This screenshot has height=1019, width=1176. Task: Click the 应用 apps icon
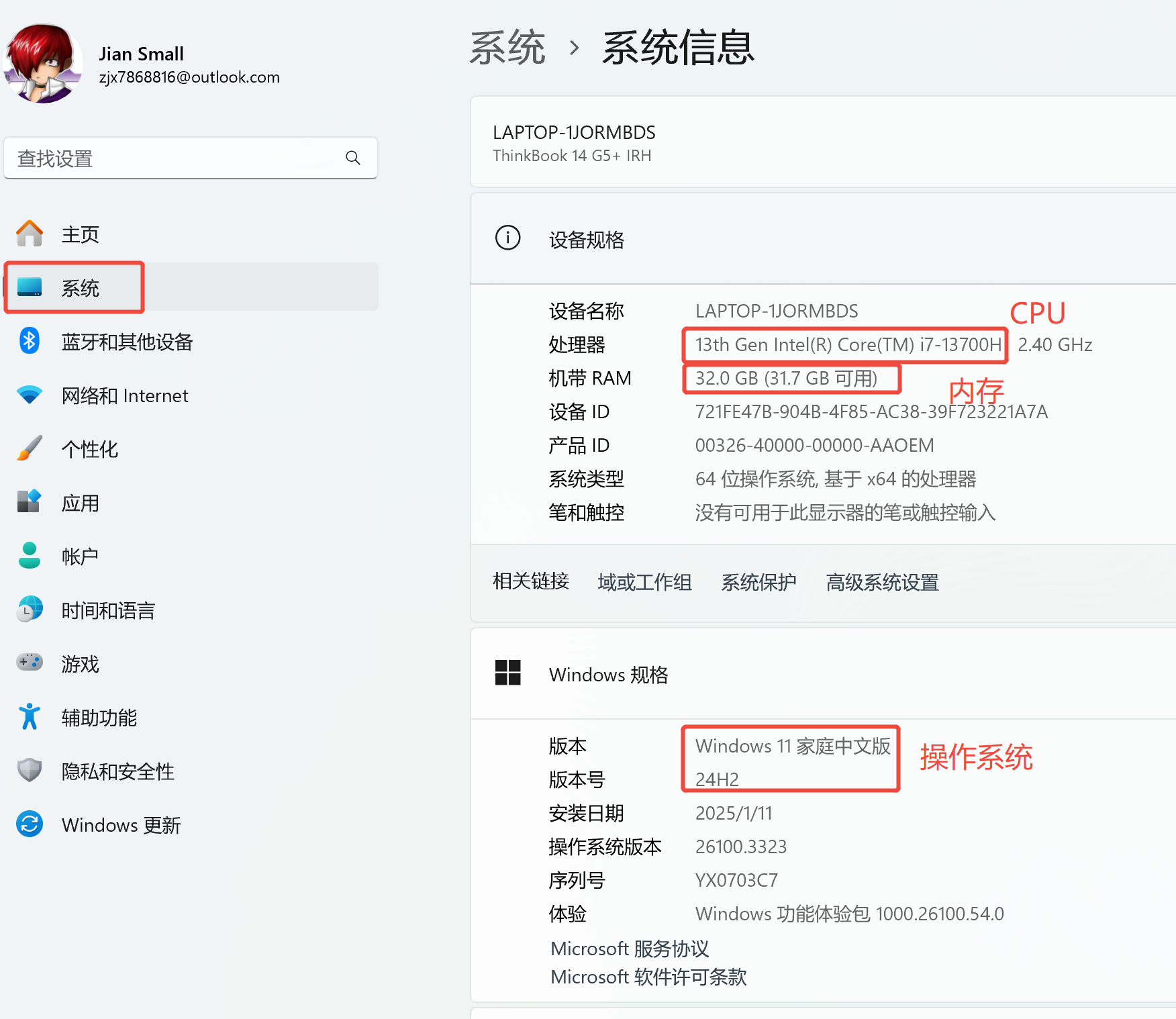click(30, 501)
